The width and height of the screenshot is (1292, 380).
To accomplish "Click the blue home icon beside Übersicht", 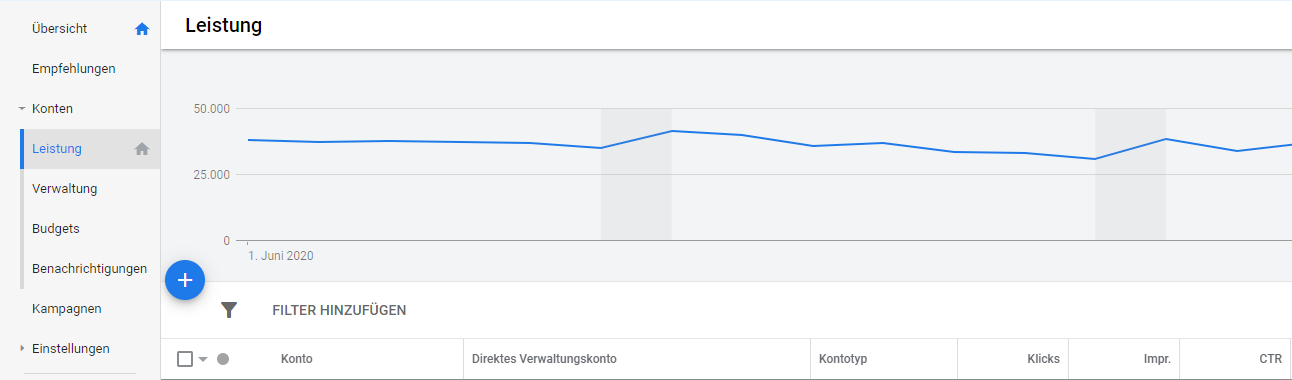I will tap(142, 29).
